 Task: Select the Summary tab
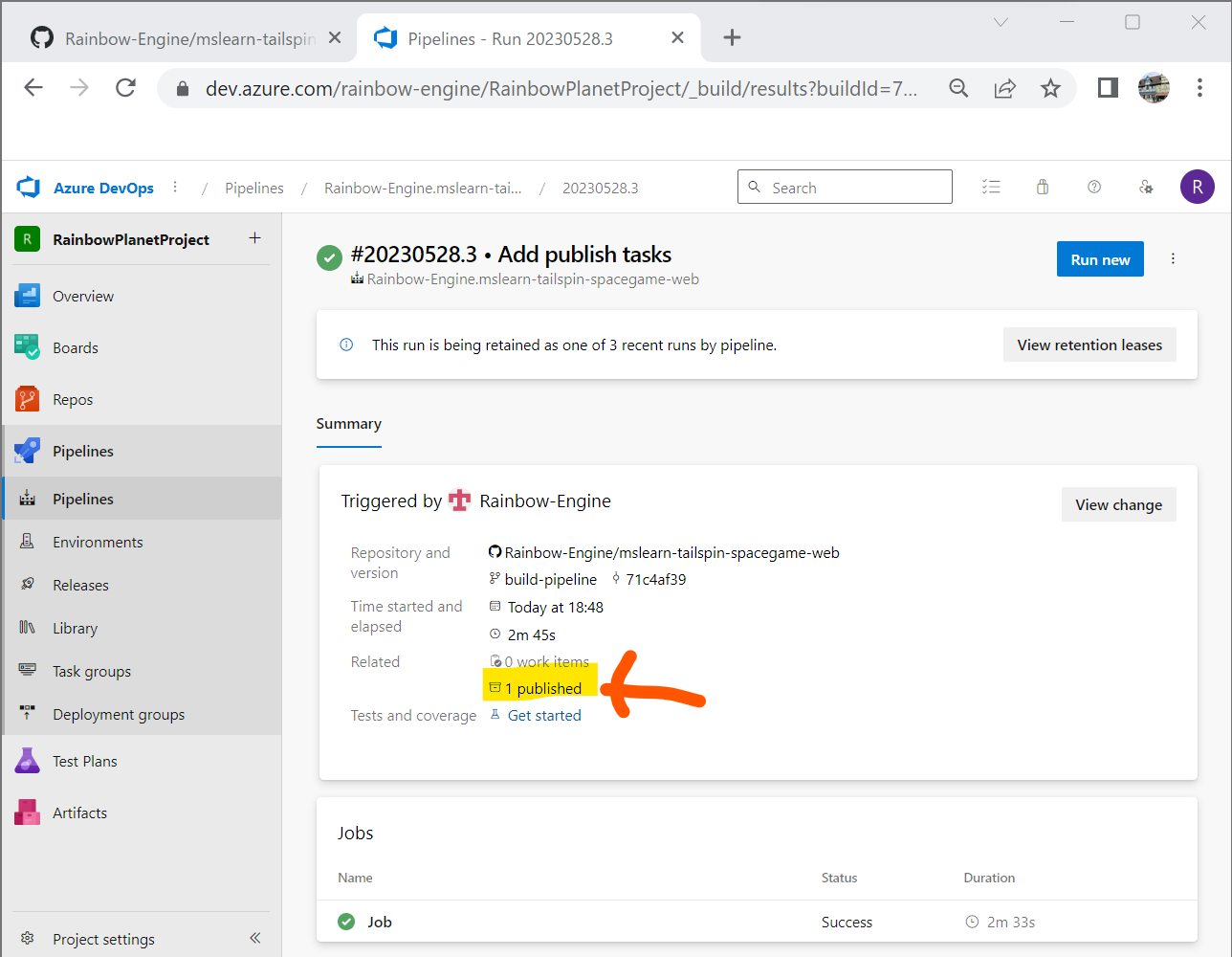(349, 424)
